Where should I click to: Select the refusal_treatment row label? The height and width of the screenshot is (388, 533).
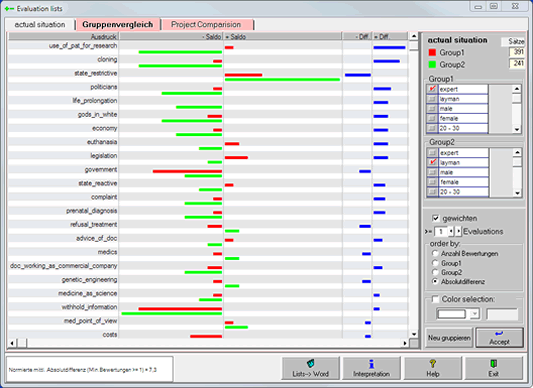click(93, 224)
